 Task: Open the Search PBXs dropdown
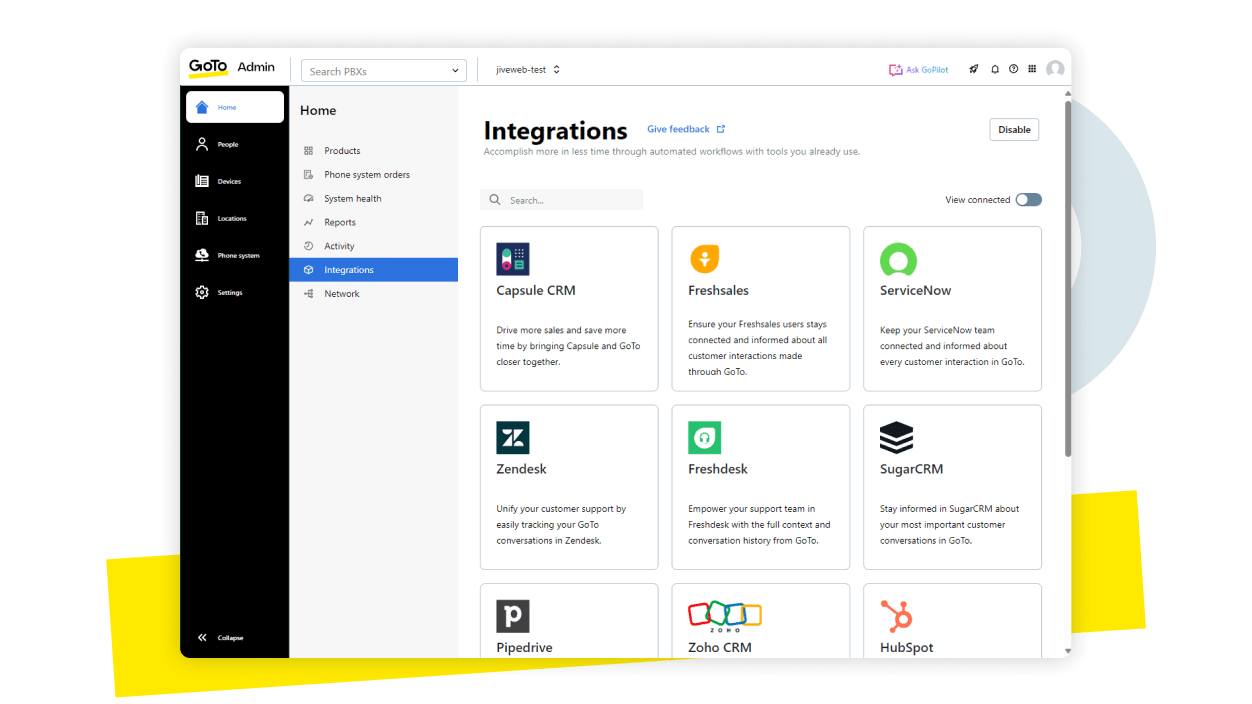[383, 70]
